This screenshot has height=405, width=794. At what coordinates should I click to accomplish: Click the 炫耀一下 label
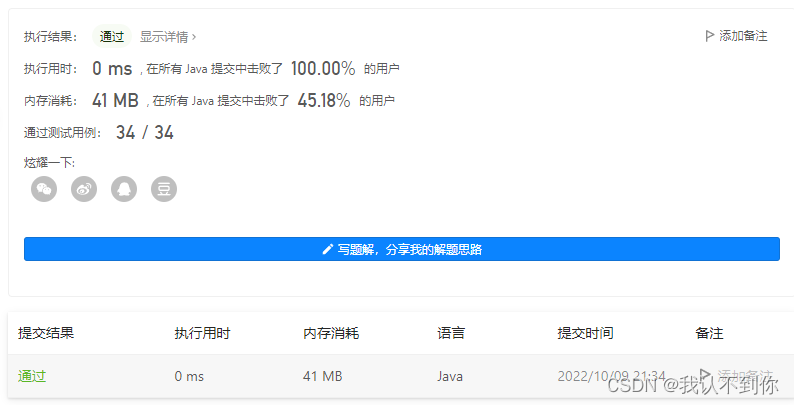[x=50, y=163]
